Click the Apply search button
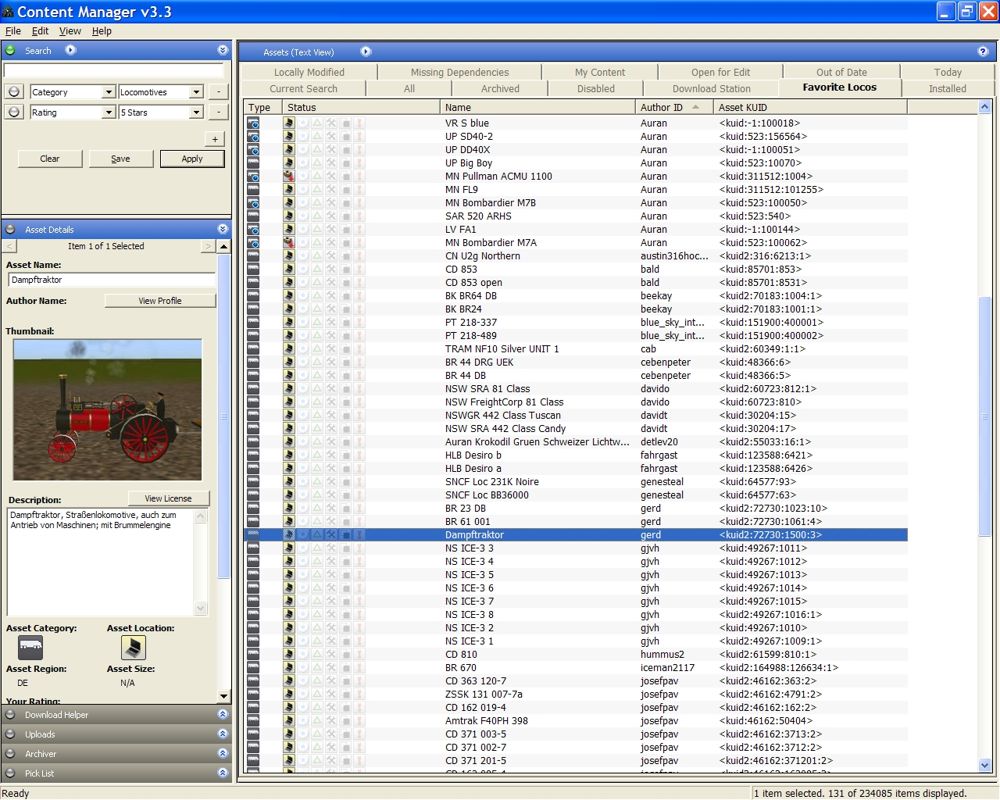Screen dimensions: 1000x800 tap(192, 159)
